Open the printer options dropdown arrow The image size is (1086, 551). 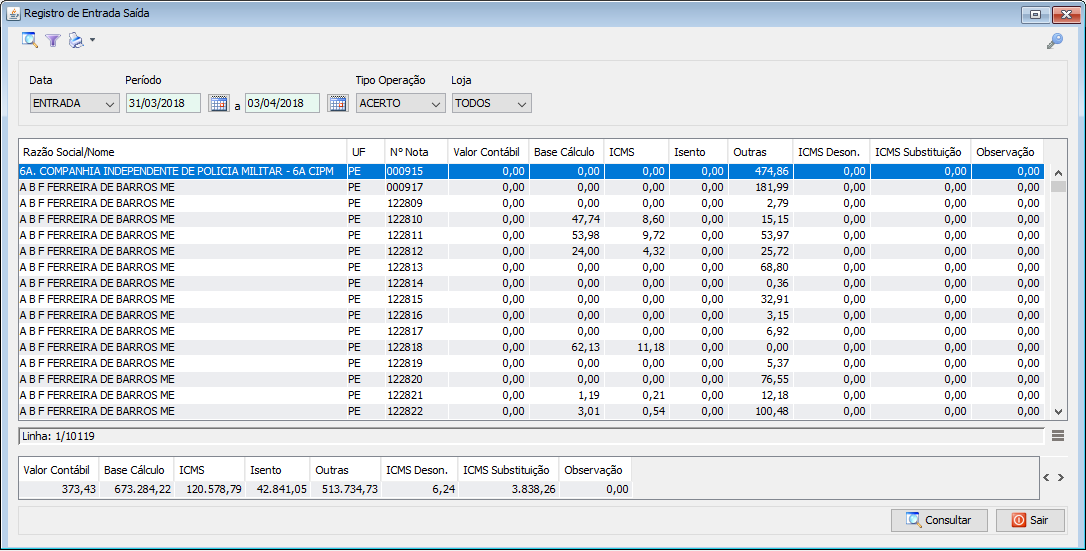tap(92, 41)
